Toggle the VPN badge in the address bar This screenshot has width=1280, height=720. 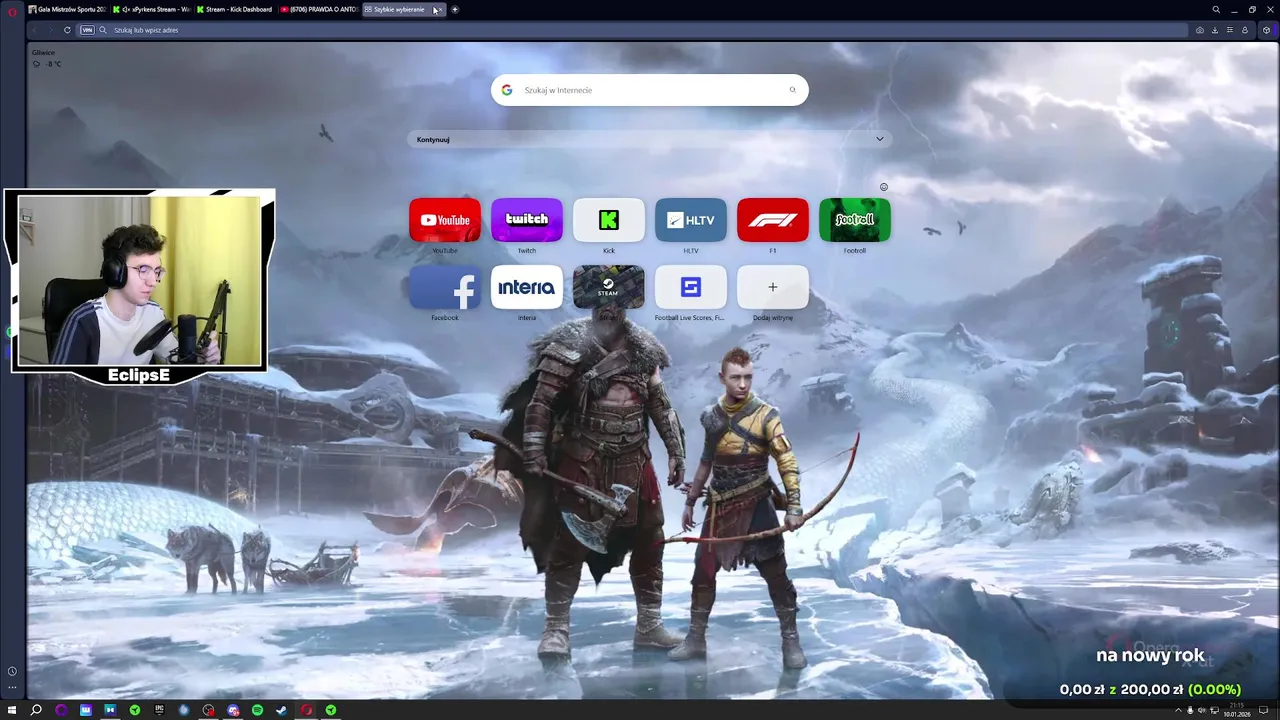pos(87,30)
